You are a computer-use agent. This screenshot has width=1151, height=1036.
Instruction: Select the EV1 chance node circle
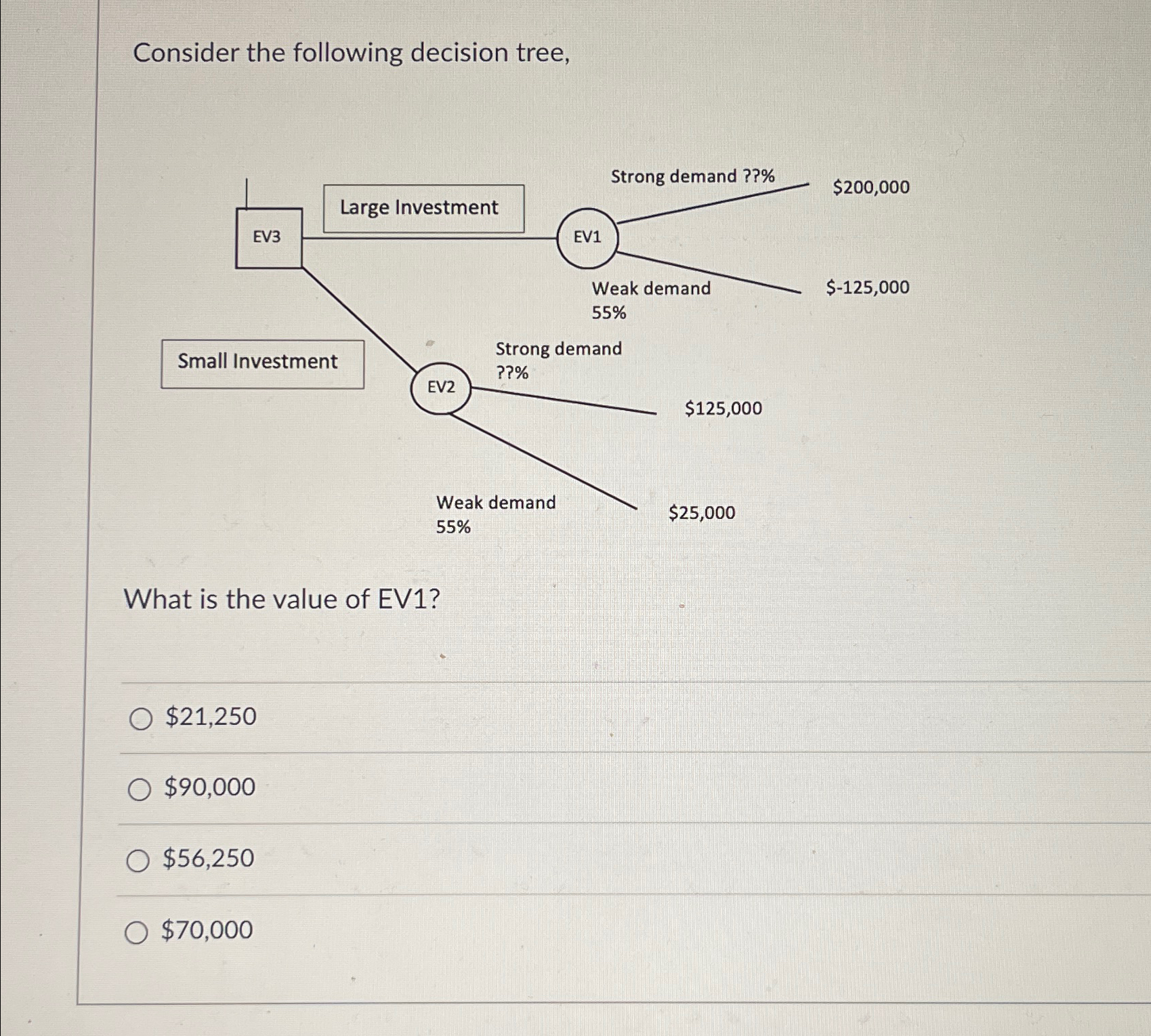(589, 239)
